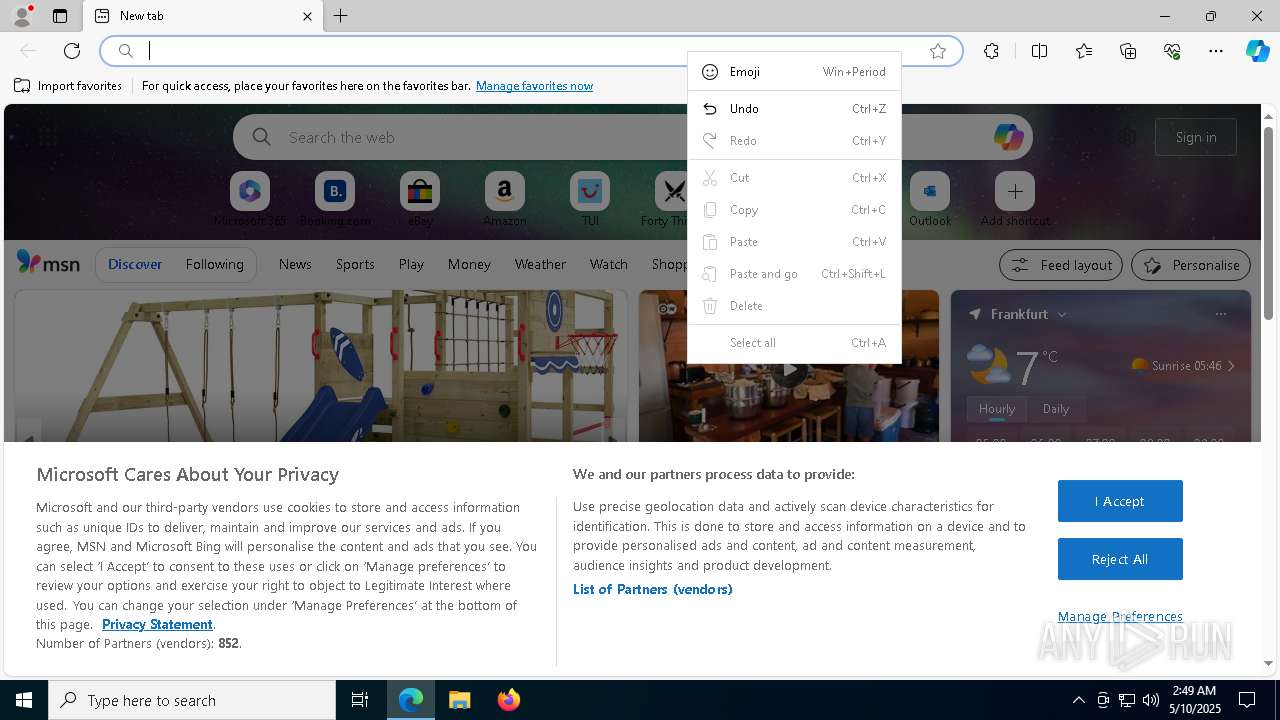The height and width of the screenshot is (720, 1280).
Task: Open the Manage favorites now link
Action: coord(534,86)
